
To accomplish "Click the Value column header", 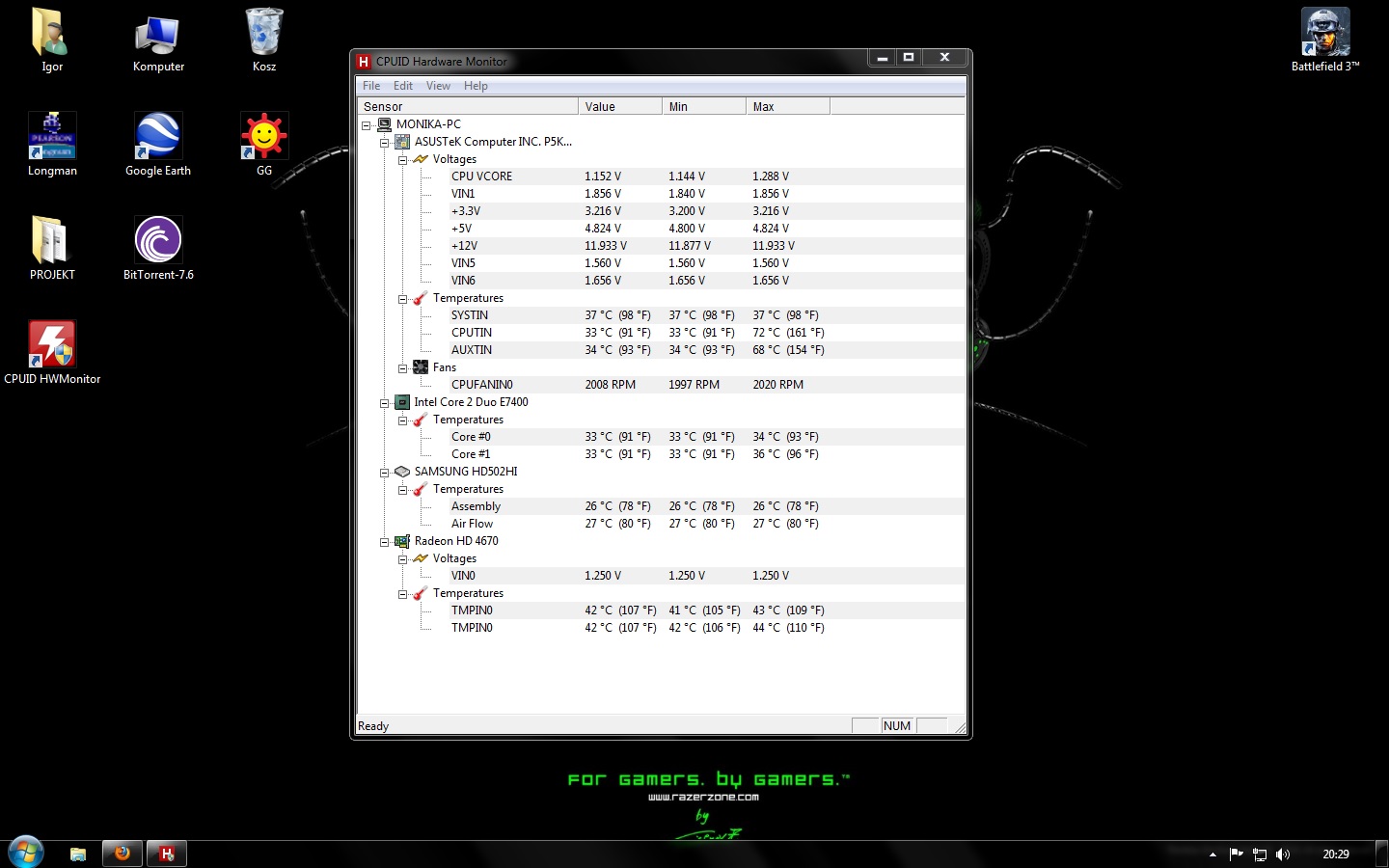I will [x=620, y=106].
